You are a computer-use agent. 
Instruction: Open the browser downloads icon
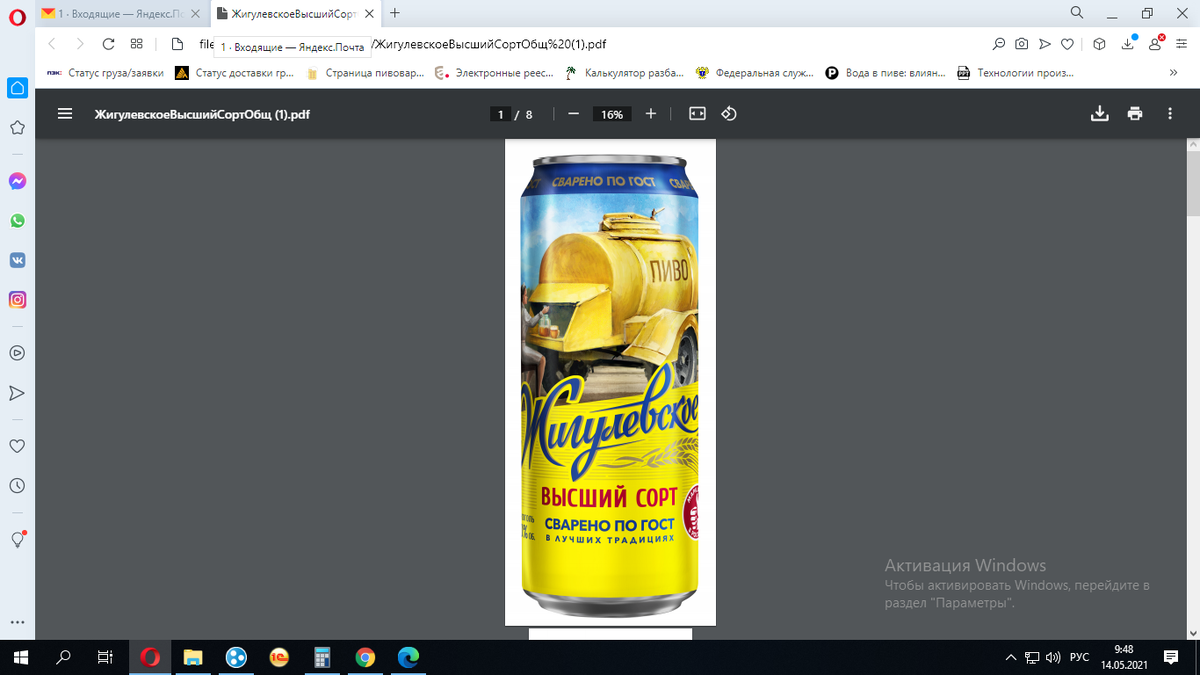(x=1128, y=43)
